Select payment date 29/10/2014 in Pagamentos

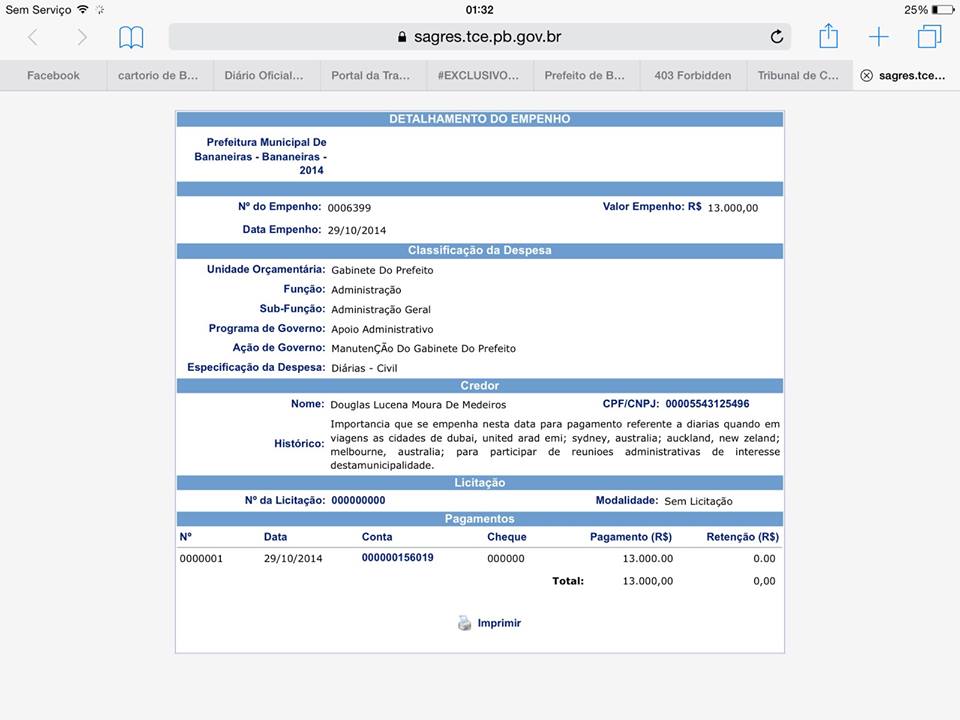tap(293, 558)
